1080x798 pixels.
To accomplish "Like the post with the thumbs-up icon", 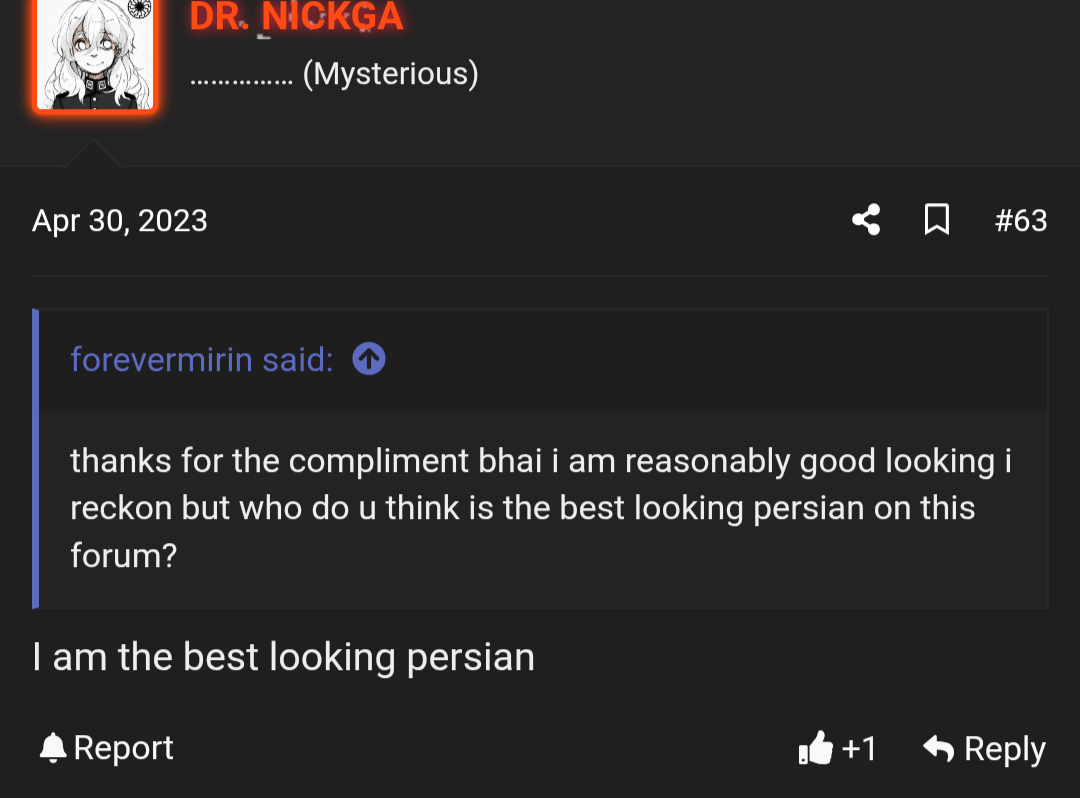I will pos(816,748).
